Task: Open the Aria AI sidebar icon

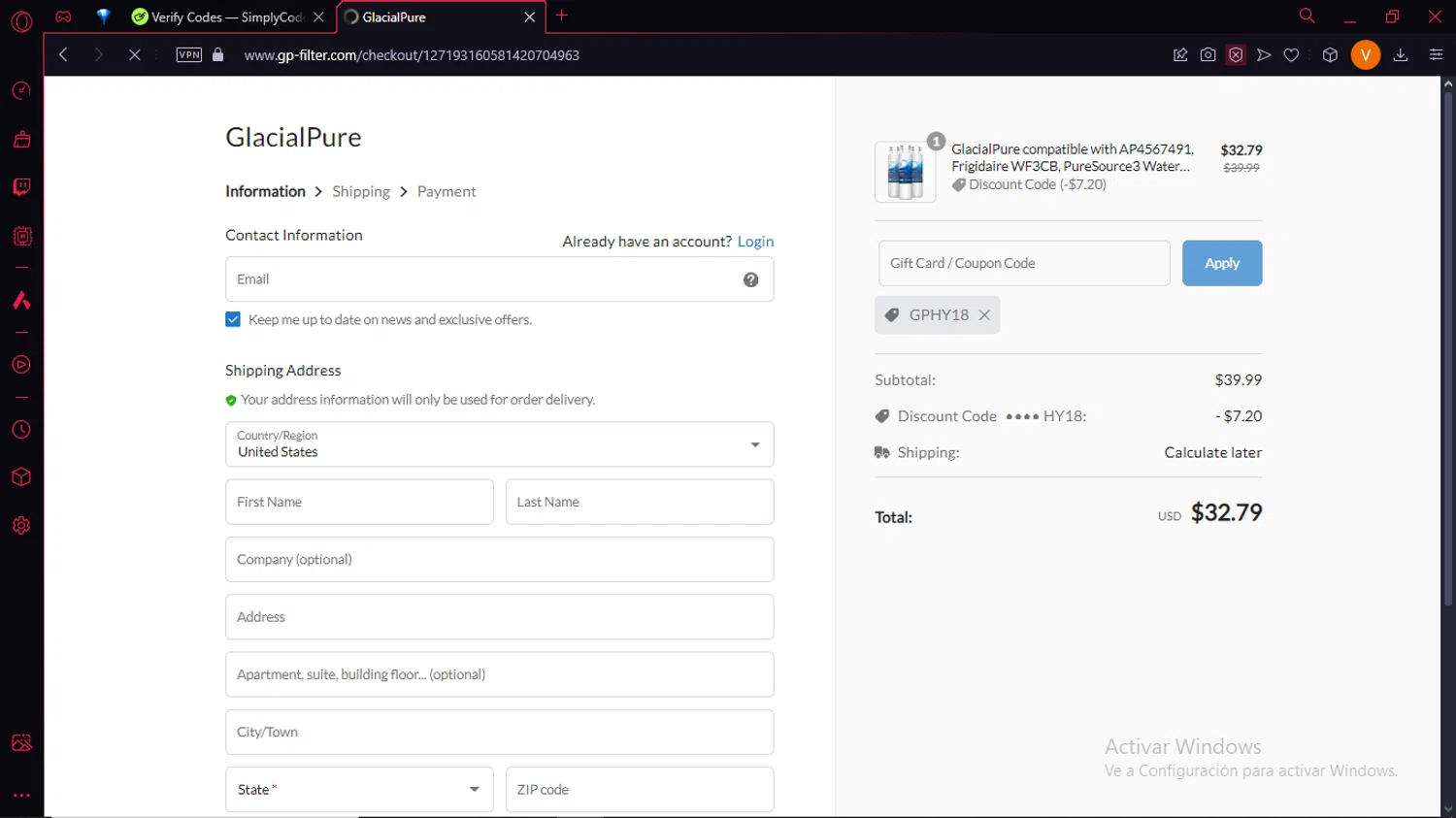Action: tap(21, 300)
